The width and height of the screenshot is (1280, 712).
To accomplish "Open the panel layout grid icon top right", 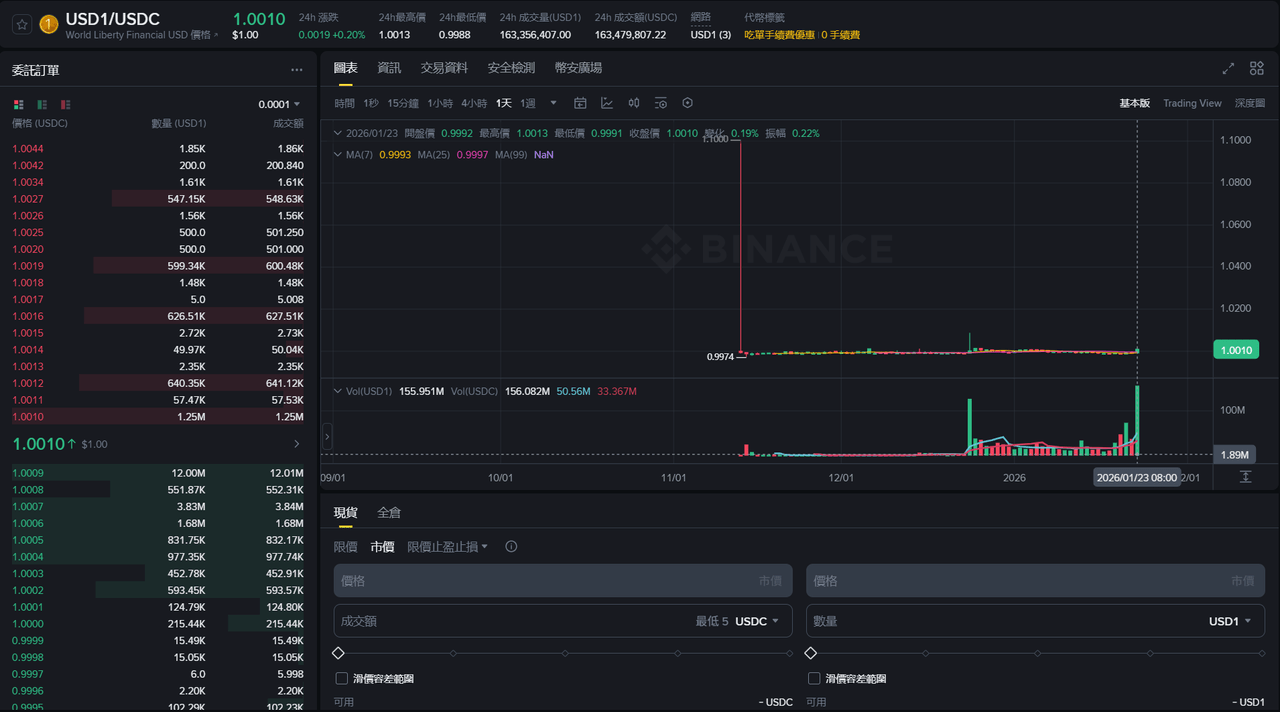I will 1256,68.
